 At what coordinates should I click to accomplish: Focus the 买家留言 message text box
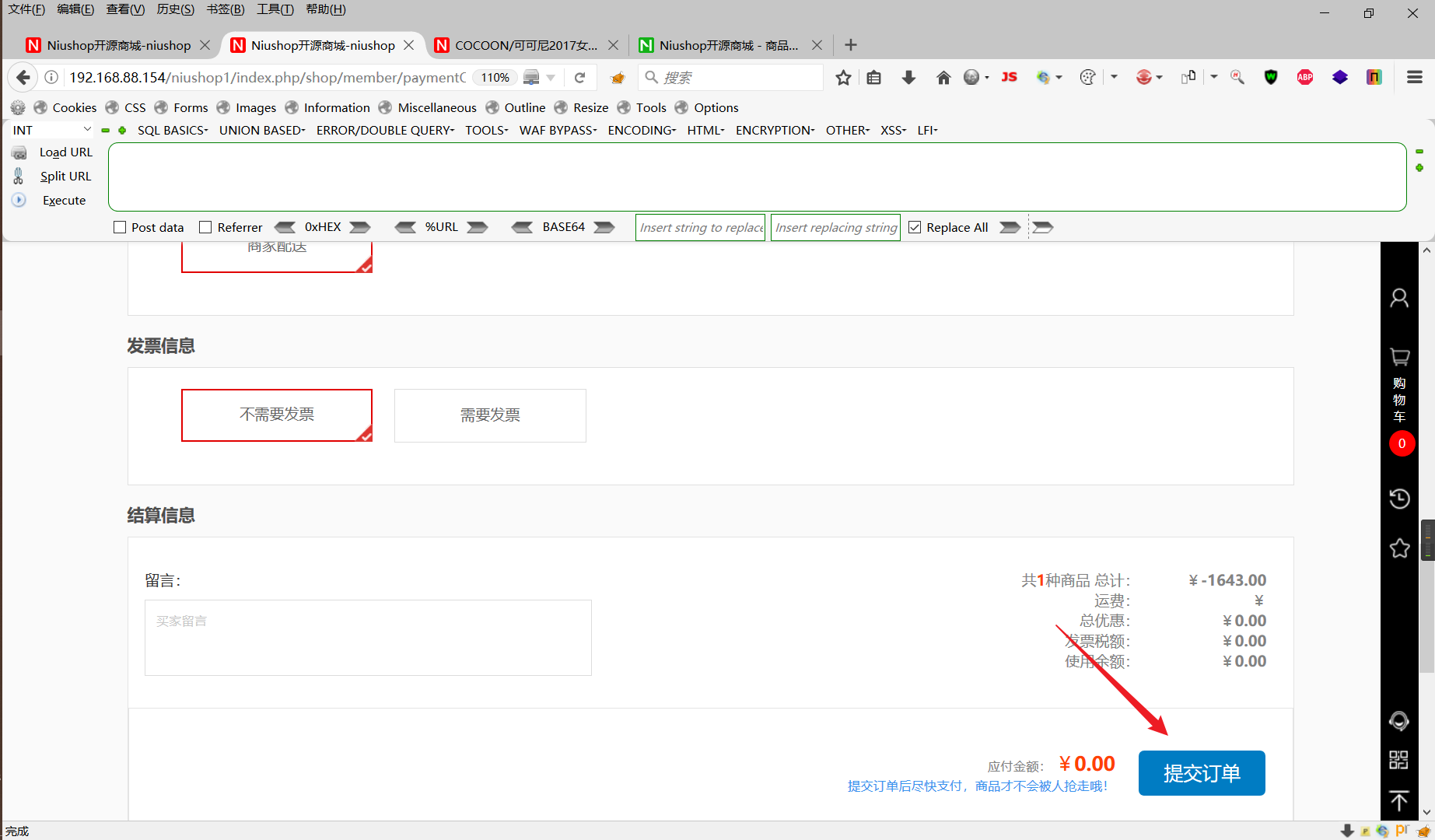[x=368, y=638]
